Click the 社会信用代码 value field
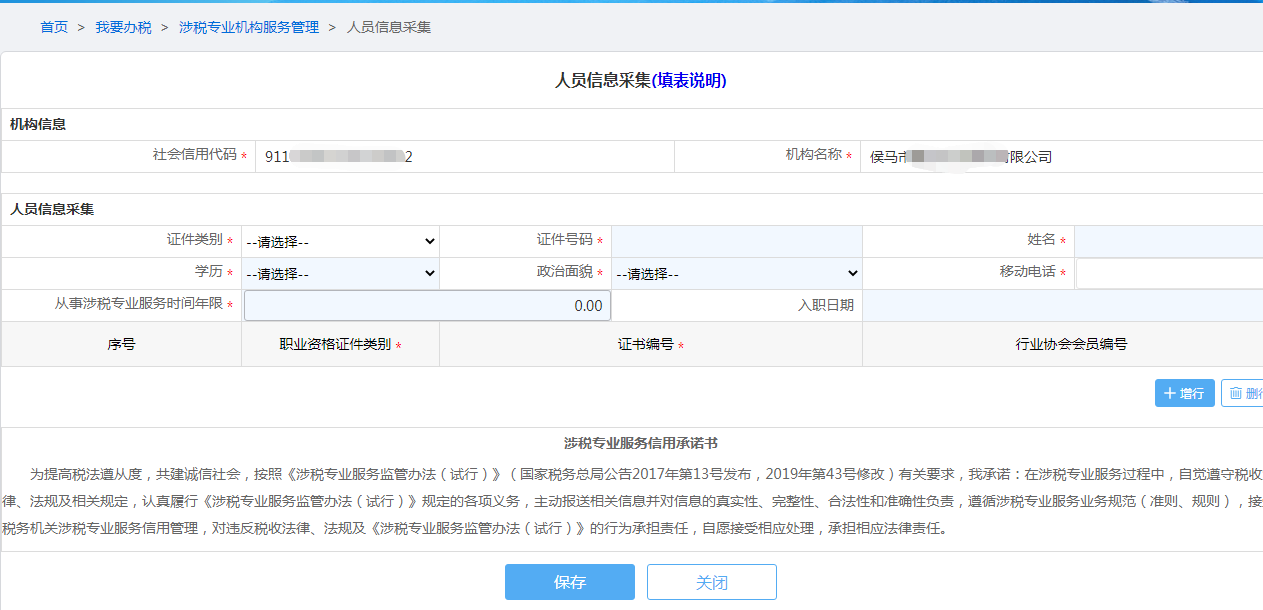 click(465, 157)
